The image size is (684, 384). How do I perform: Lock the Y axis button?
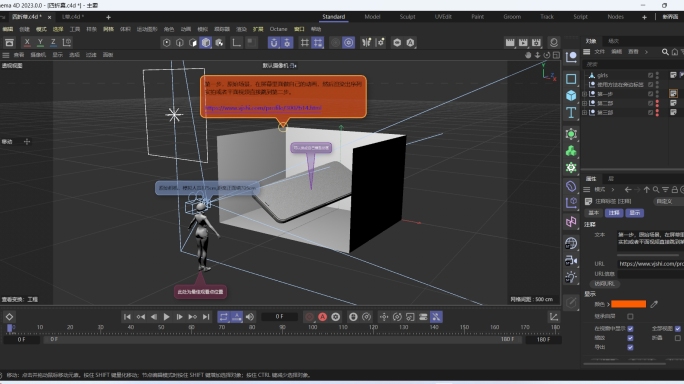tap(40, 42)
